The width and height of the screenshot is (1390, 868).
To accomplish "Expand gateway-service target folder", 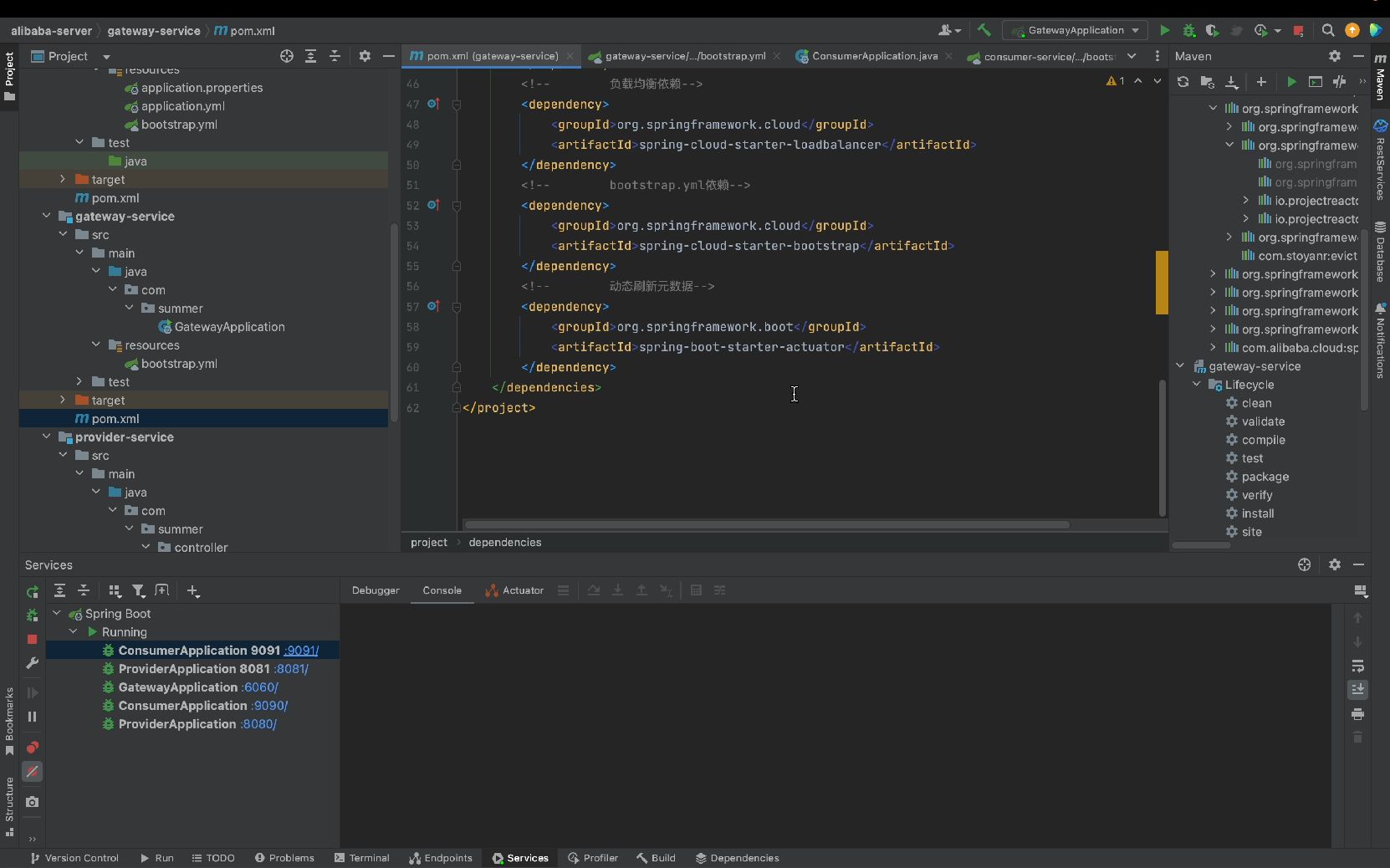I will (63, 400).
